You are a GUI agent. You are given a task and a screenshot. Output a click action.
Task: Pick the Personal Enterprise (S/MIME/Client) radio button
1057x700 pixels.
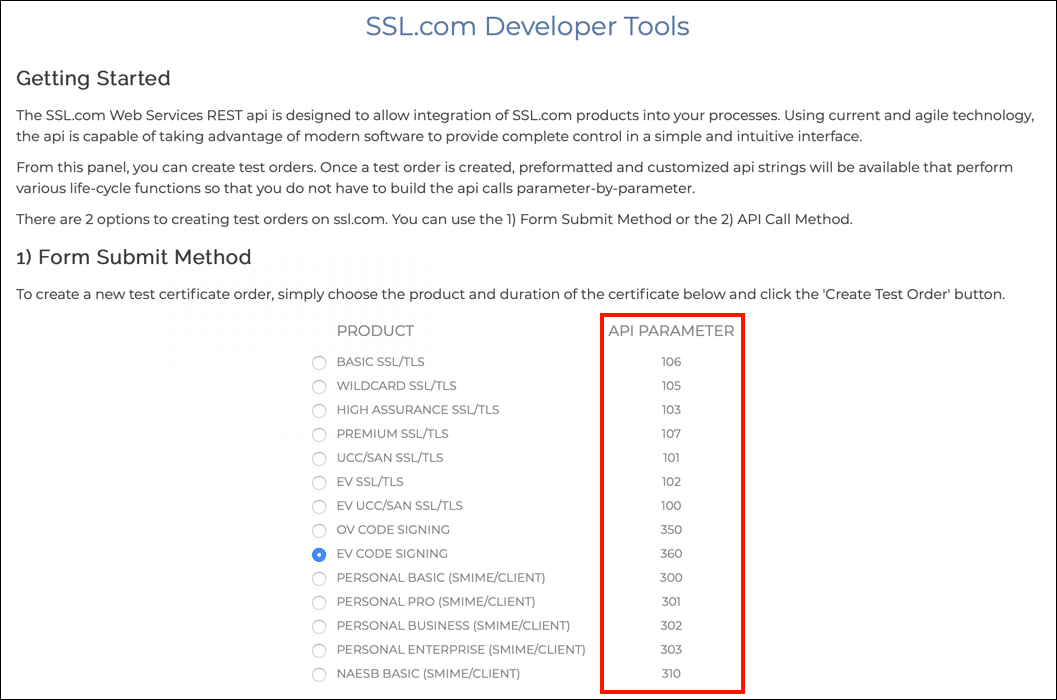click(319, 651)
